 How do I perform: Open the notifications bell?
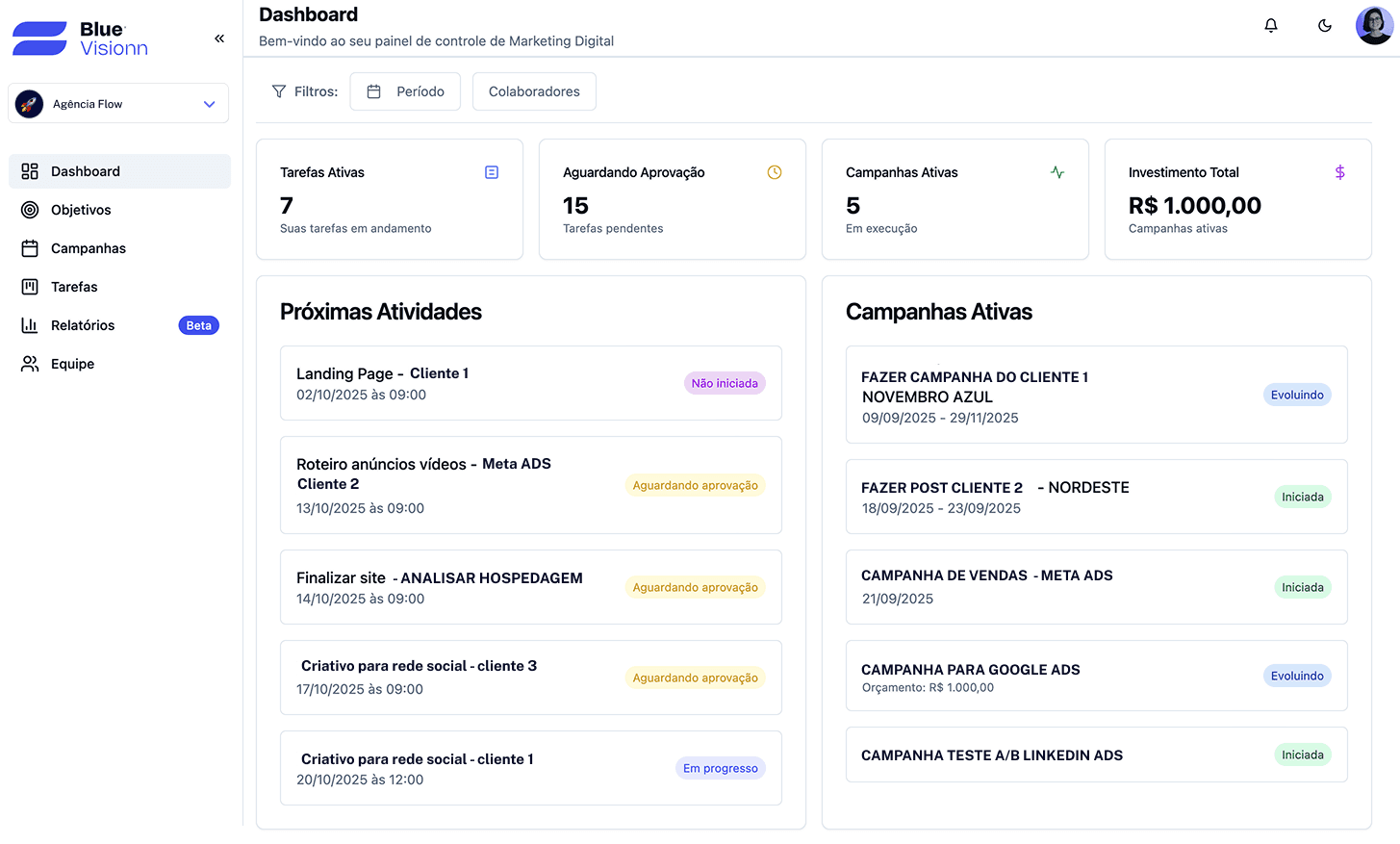tap(1271, 26)
